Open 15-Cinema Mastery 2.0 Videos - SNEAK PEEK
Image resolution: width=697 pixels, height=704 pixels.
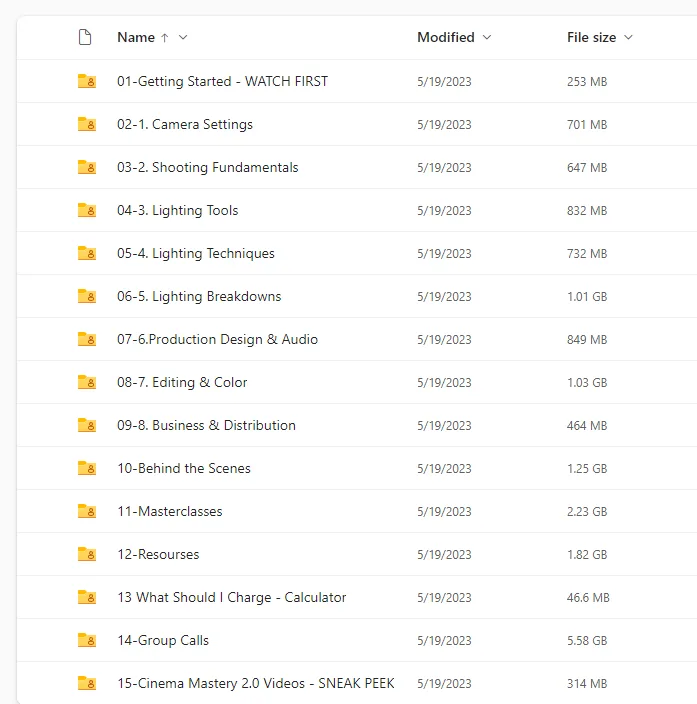pos(255,683)
